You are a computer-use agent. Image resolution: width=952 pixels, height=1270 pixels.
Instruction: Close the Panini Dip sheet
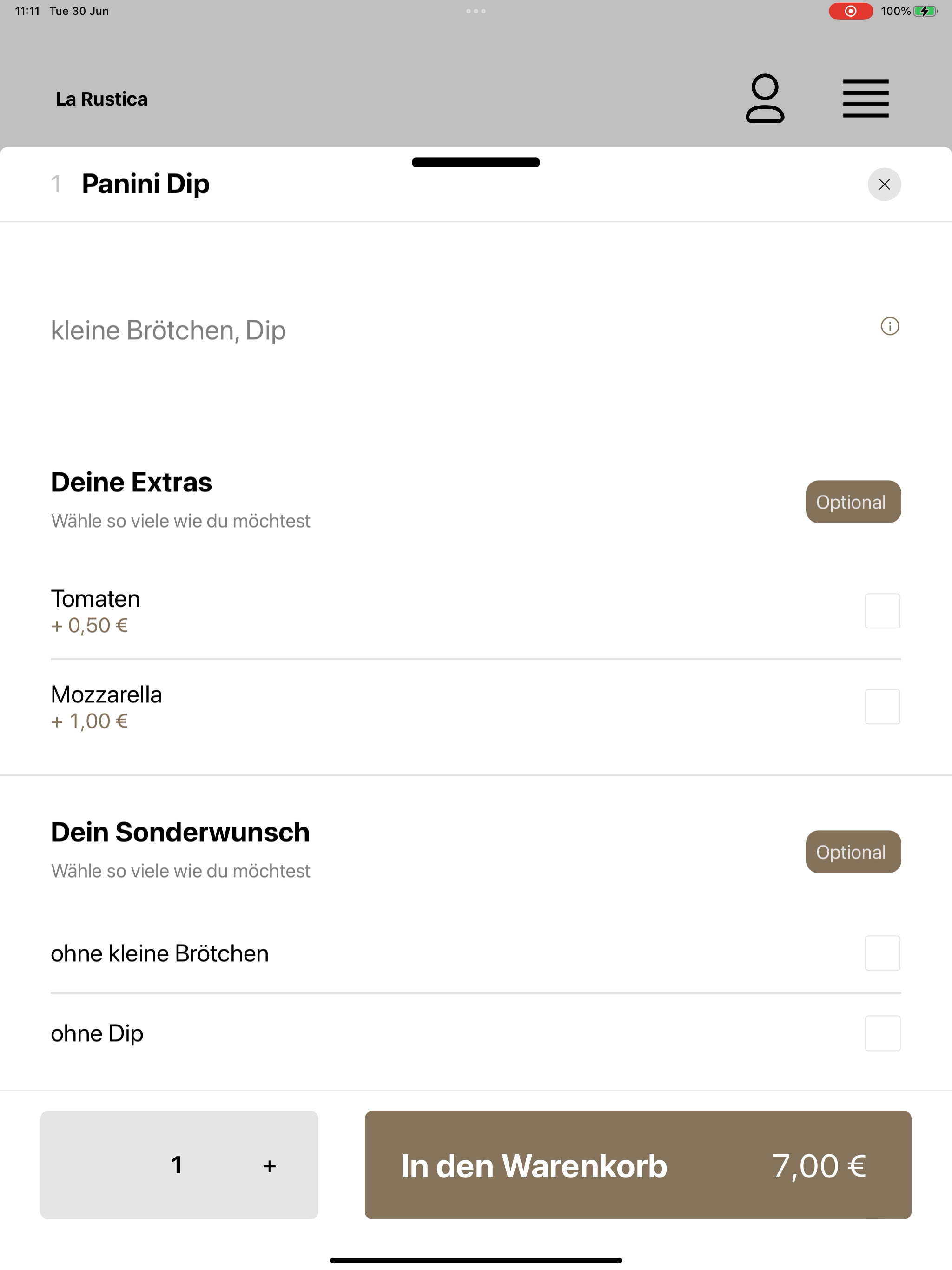pyautogui.click(x=884, y=184)
